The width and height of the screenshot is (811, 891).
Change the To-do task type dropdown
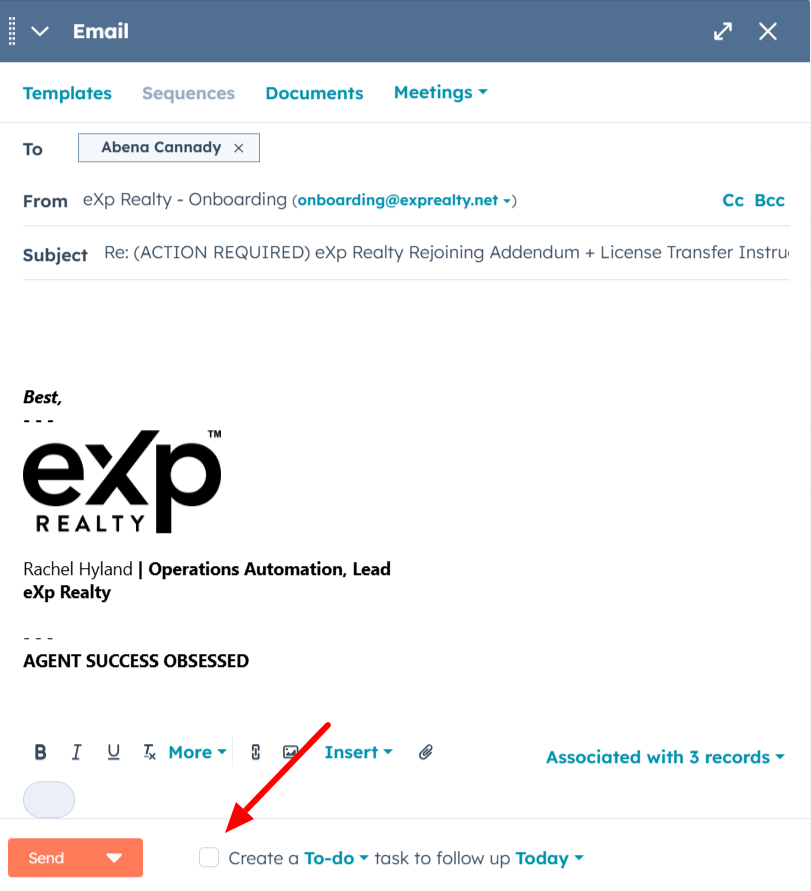tap(336, 858)
